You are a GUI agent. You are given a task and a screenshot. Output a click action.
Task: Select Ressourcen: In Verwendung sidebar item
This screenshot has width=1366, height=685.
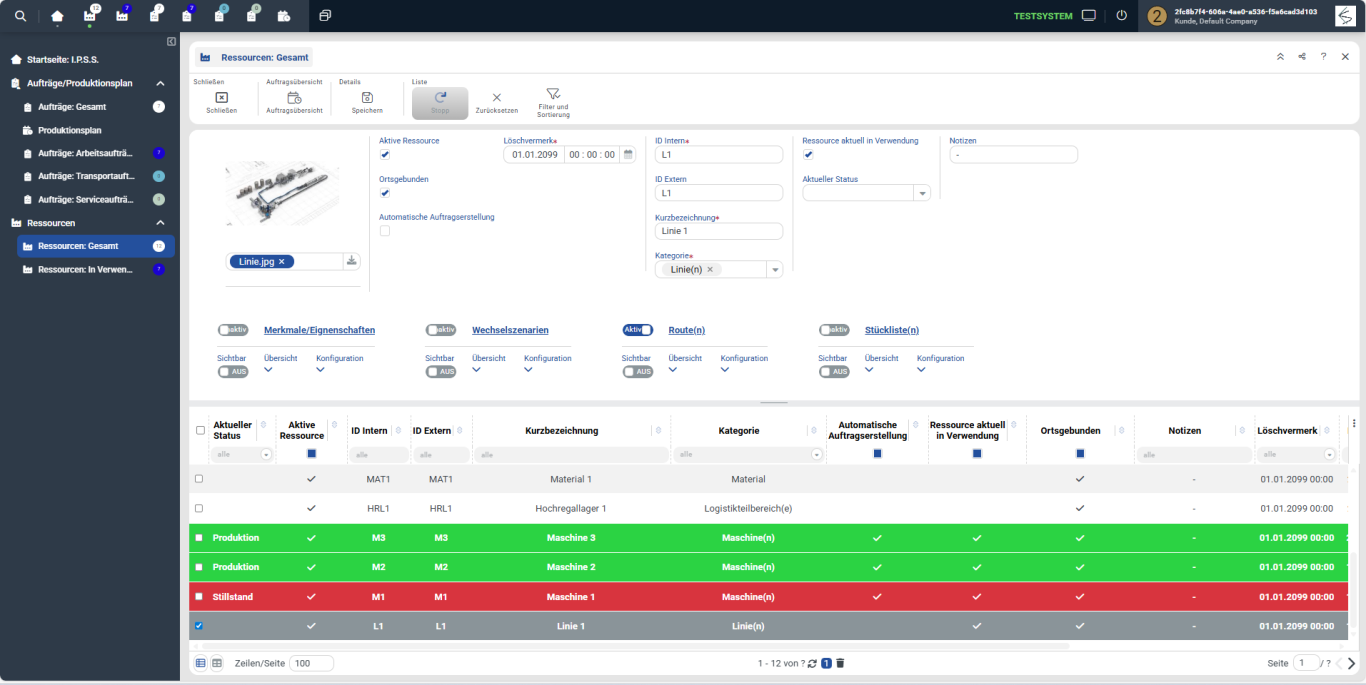point(84,269)
